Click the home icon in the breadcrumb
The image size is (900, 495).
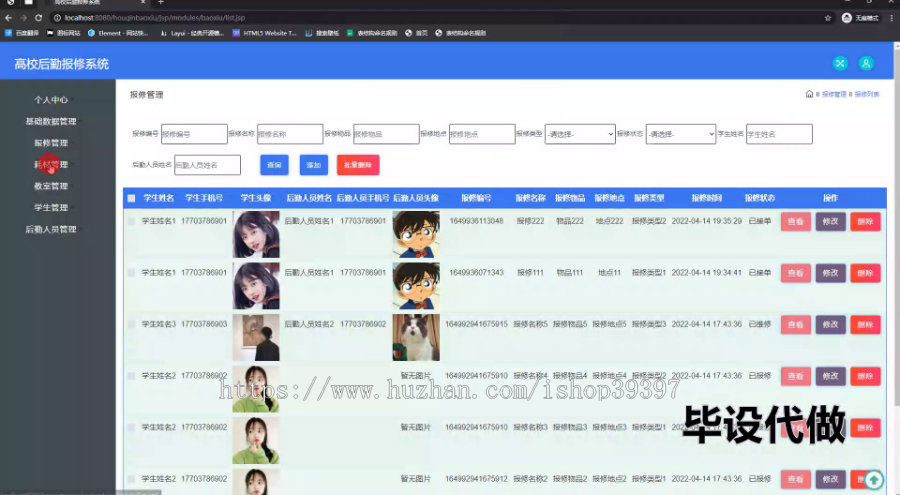[809, 94]
